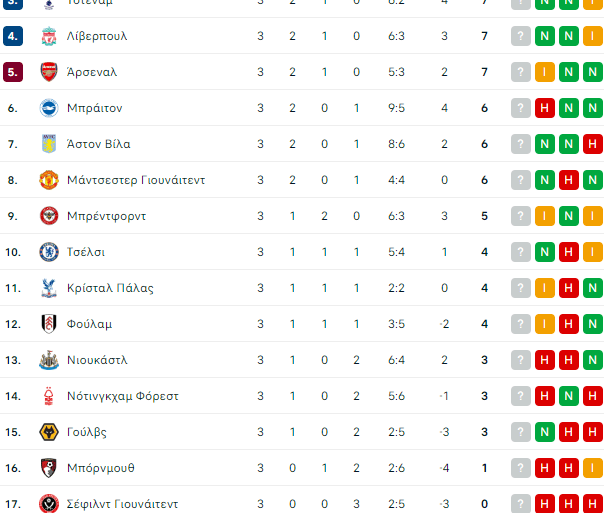Screen dimensions: 604x513
Task: Click Arsenal's grey question-mark next match badge
Action: click(x=520, y=72)
